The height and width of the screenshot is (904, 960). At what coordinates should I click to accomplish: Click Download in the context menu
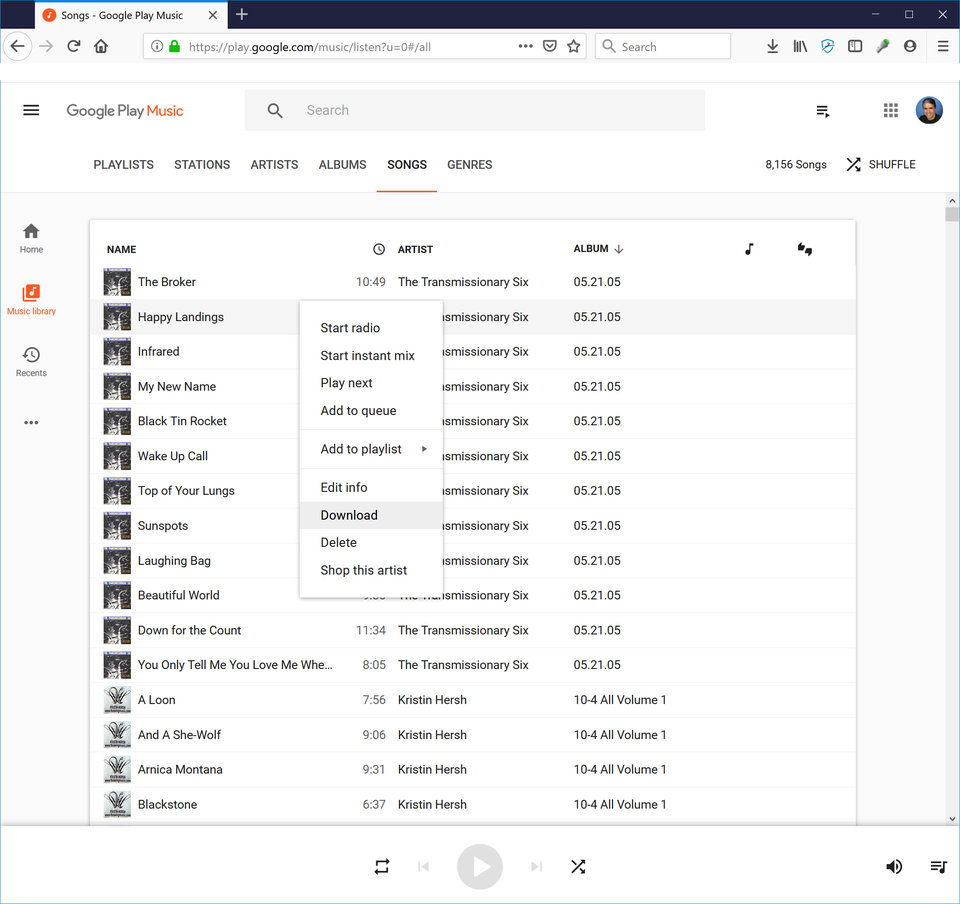[x=371, y=515]
